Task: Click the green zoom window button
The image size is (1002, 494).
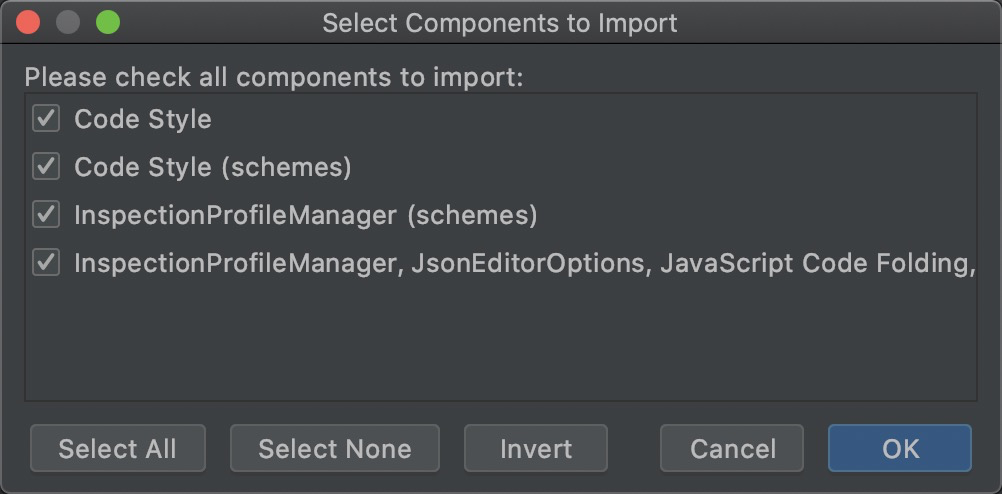Action: coord(107,22)
